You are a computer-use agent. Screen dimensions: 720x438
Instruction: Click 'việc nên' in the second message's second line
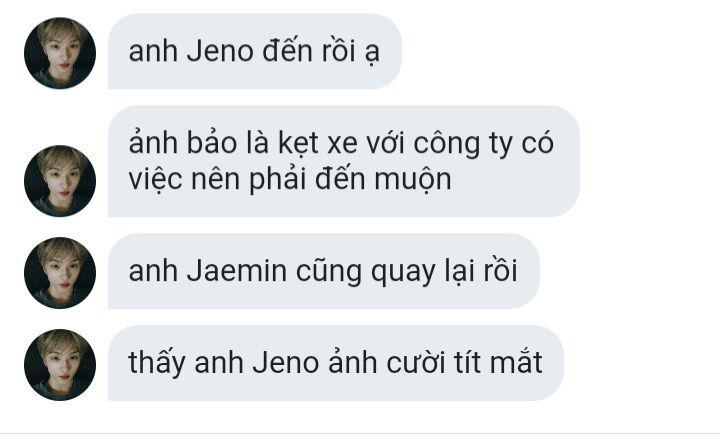(184, 180)
